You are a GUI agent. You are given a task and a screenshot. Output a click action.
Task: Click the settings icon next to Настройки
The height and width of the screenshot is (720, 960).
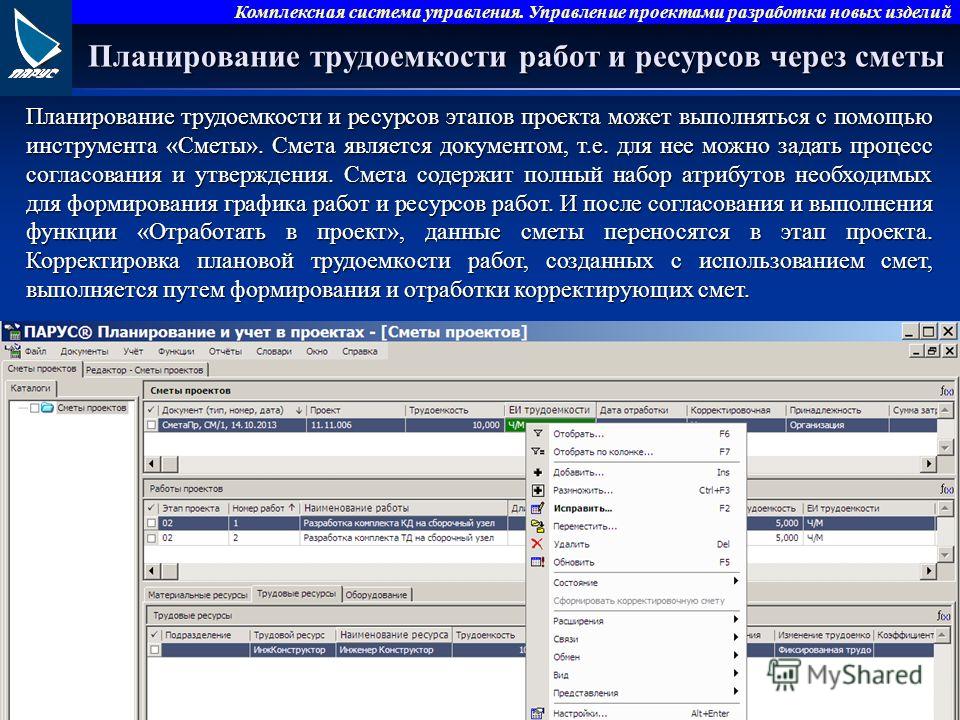point(538,713)
